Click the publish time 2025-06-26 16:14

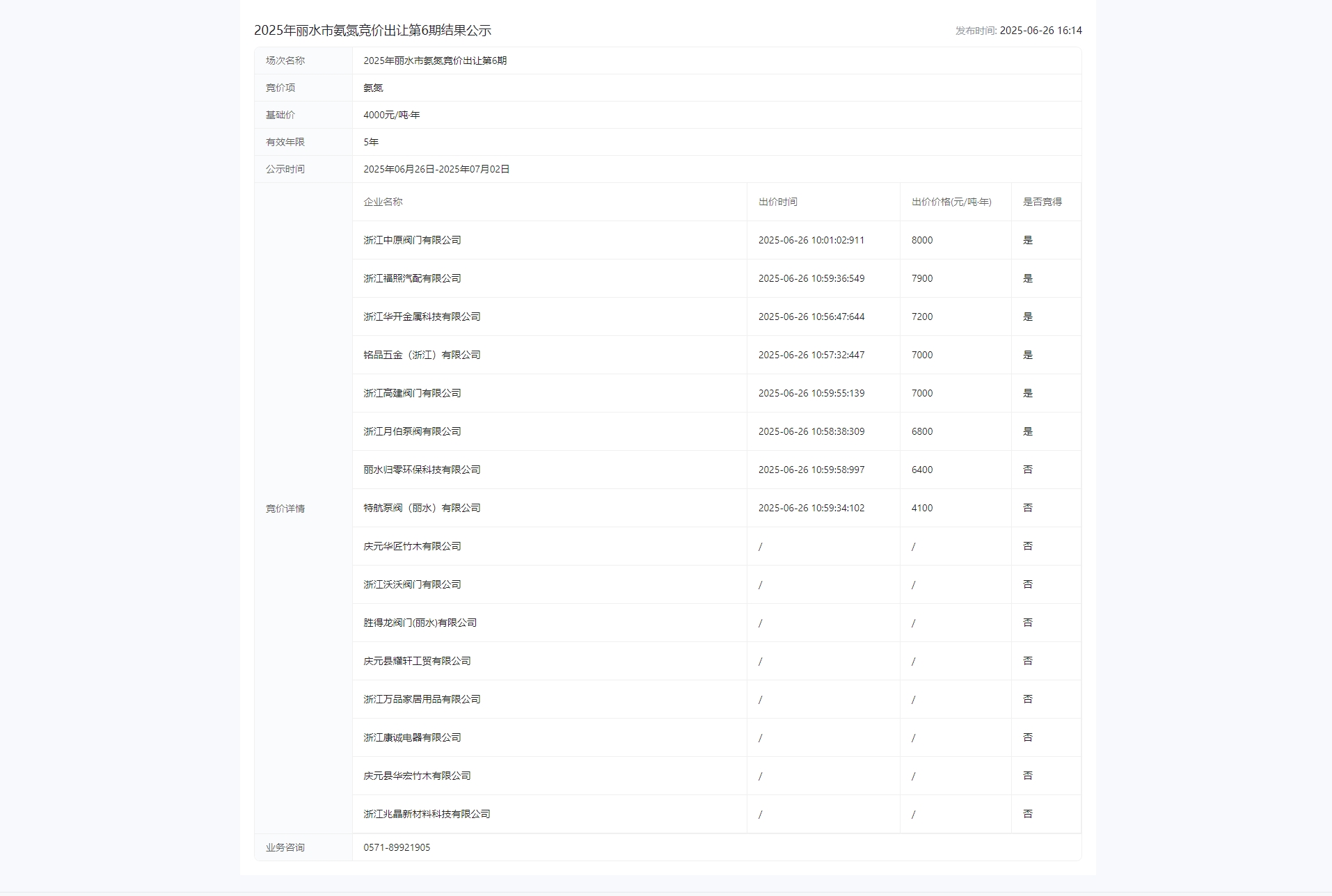[1040, 31]
